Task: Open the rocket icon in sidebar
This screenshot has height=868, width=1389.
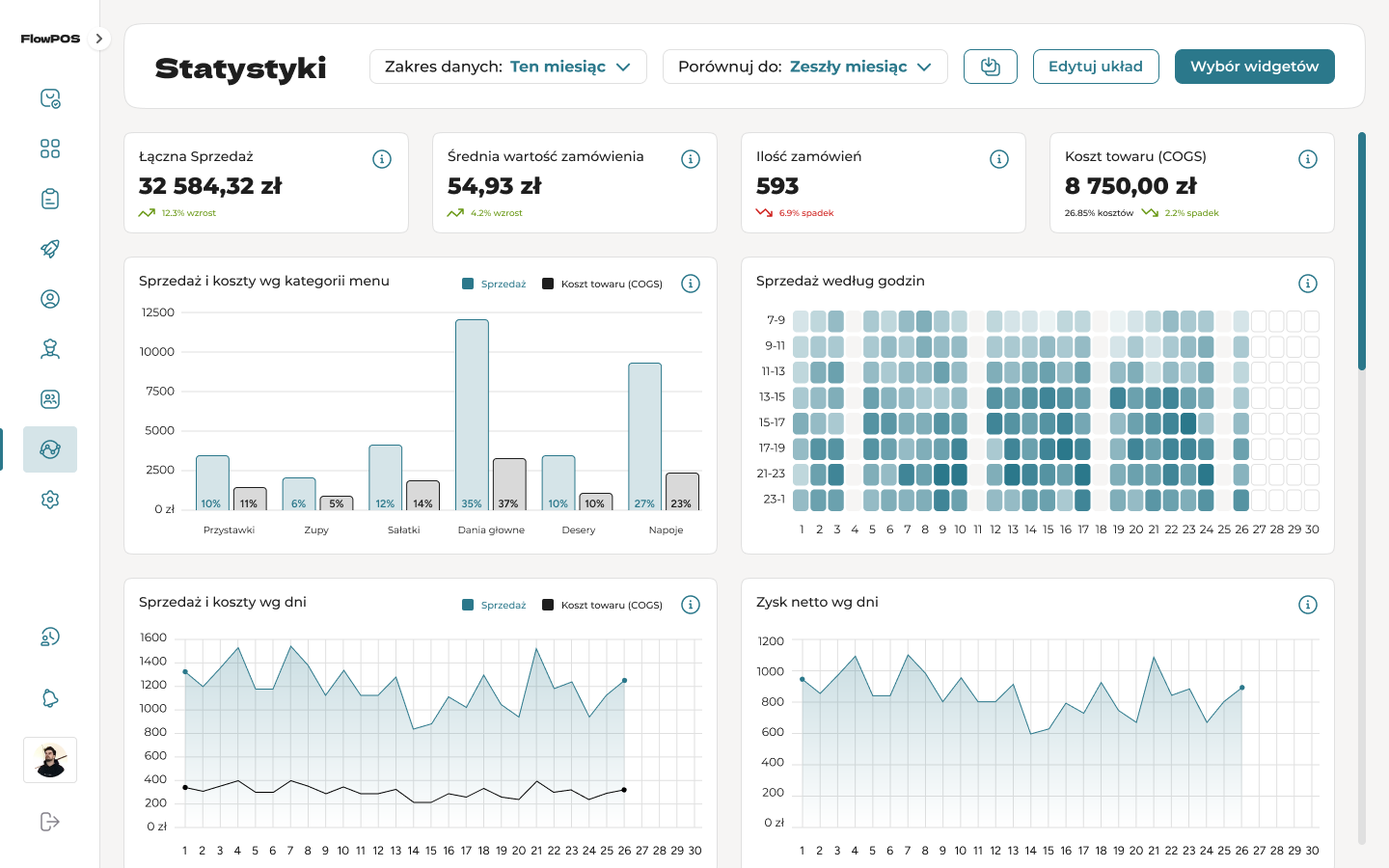Action: pos(50,249)
